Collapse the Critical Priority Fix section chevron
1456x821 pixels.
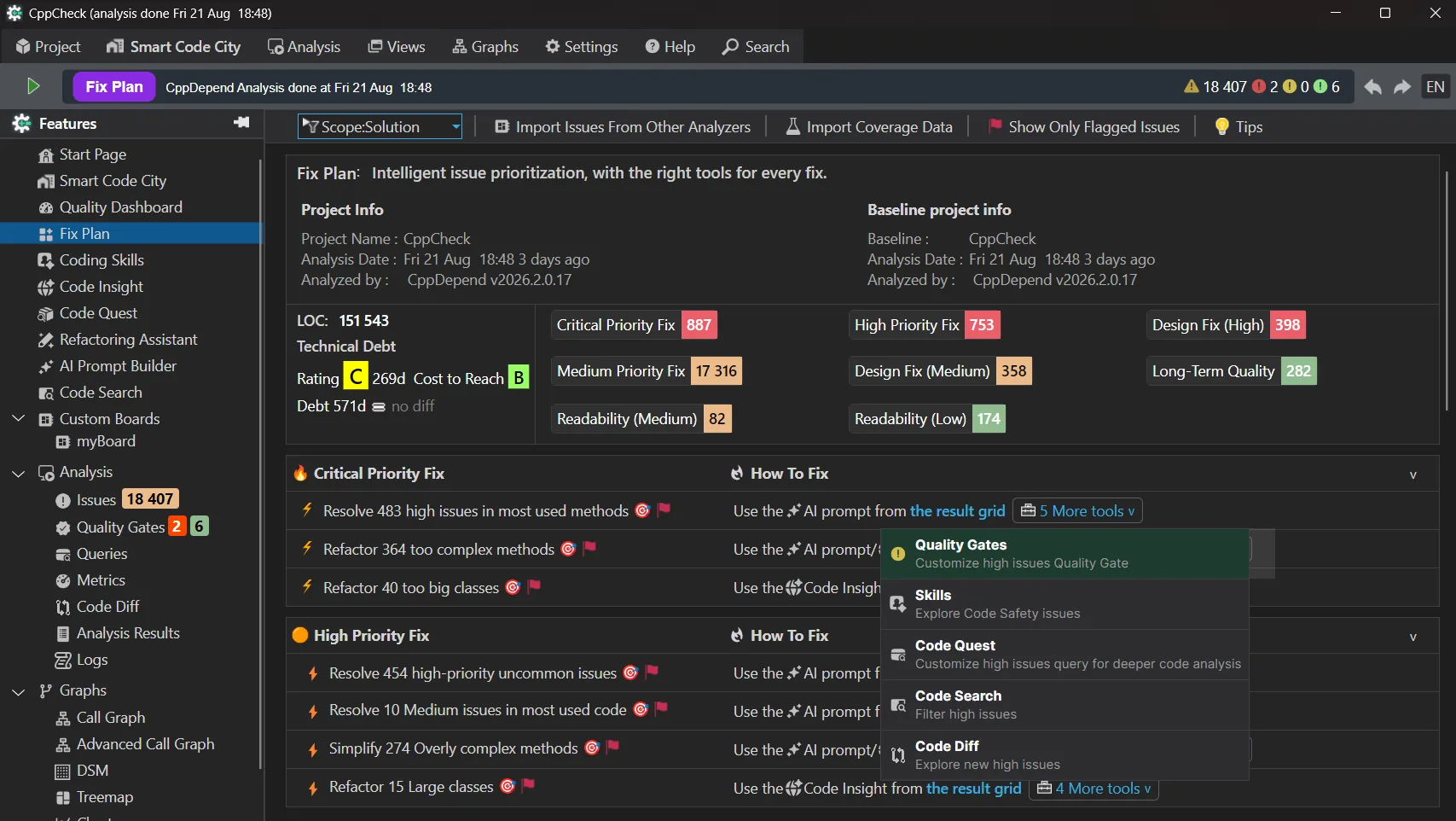click(x=1412, y=475)
